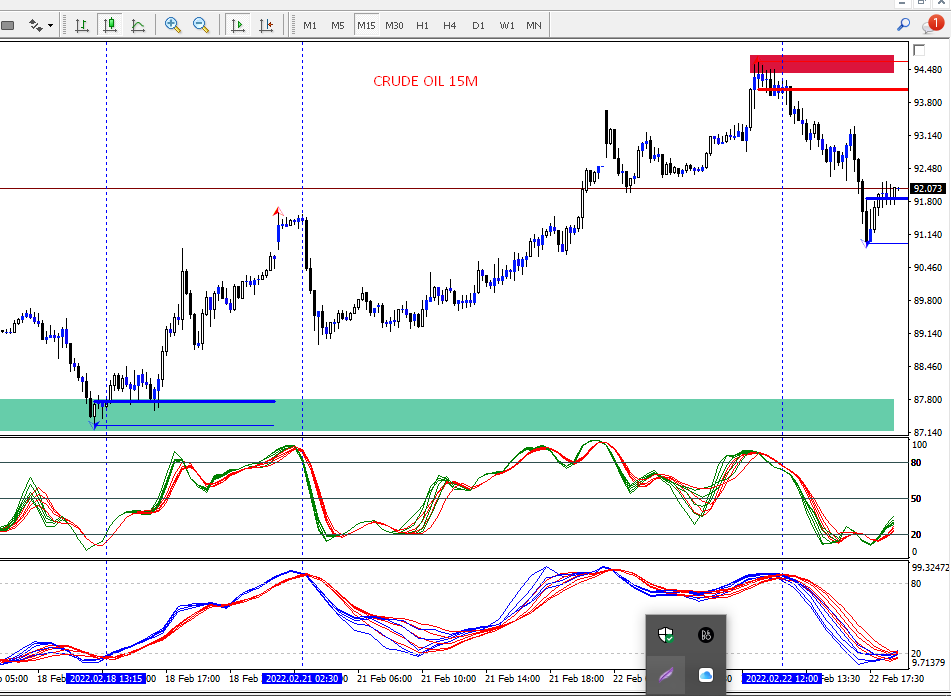Open the search magnifier icon
The height and width of the screenshot is (696, 951).
[x=904, y=25]
